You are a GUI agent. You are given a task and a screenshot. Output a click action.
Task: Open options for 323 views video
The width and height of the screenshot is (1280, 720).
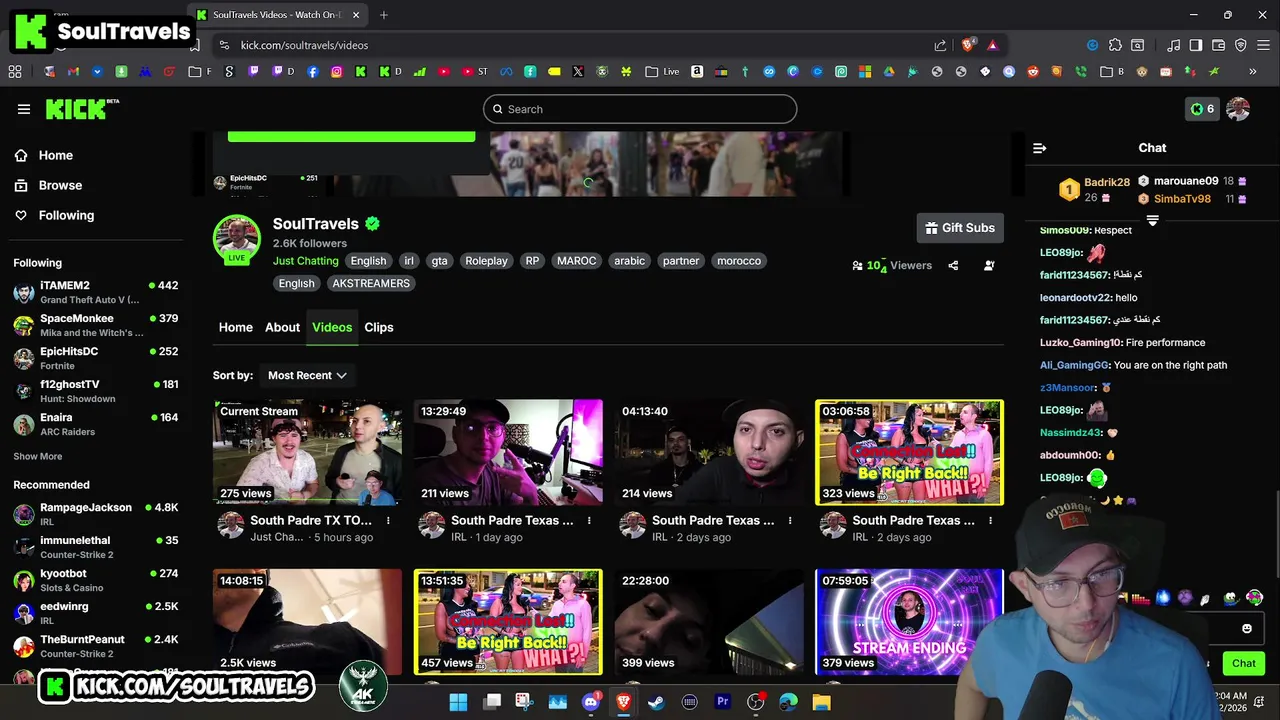point(990,520)
